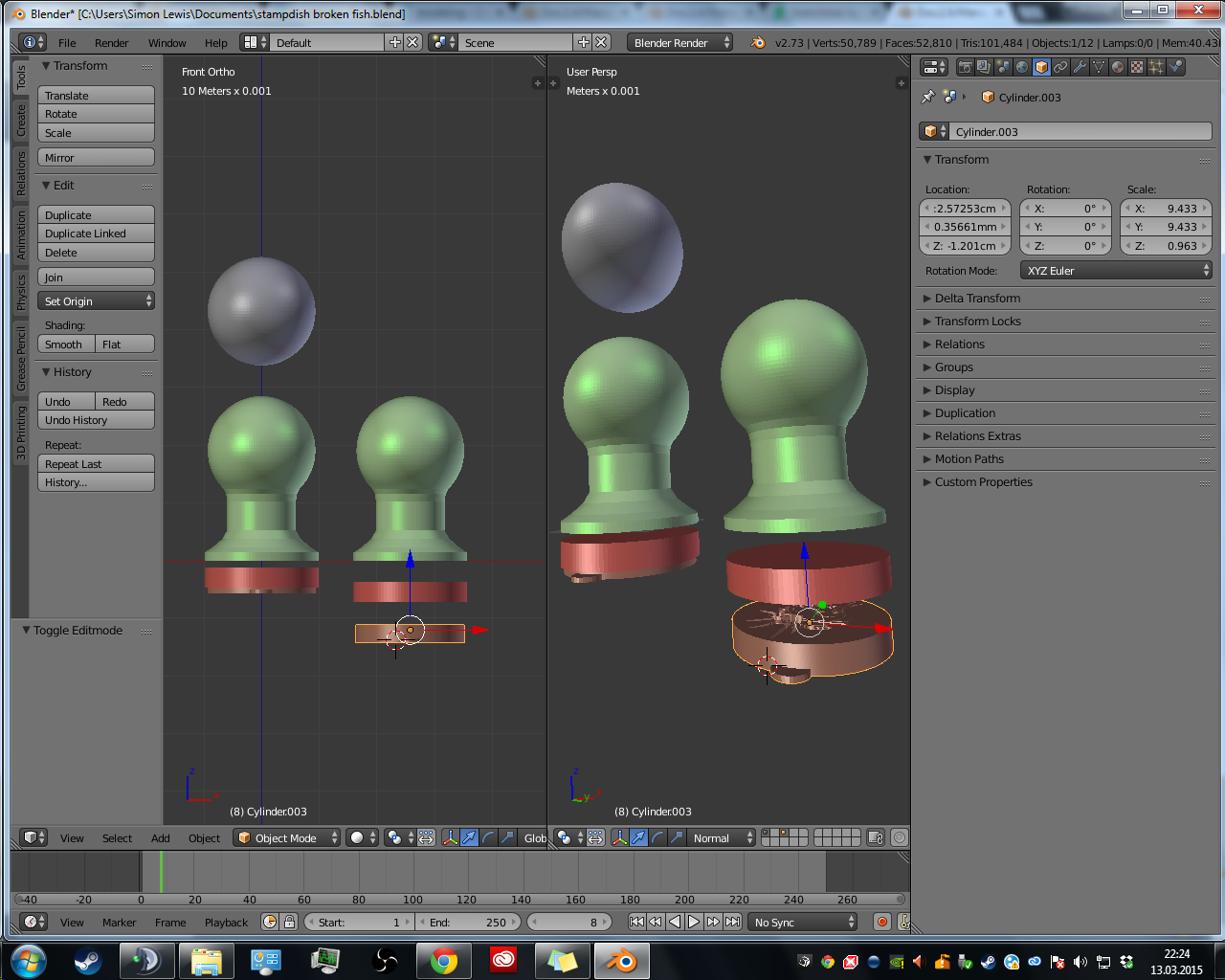The width and height of the screenshot is (1225, 980).
Task: Open Adobe Creative Cloud from the taskbar
Action: click(x=502, y=961)
